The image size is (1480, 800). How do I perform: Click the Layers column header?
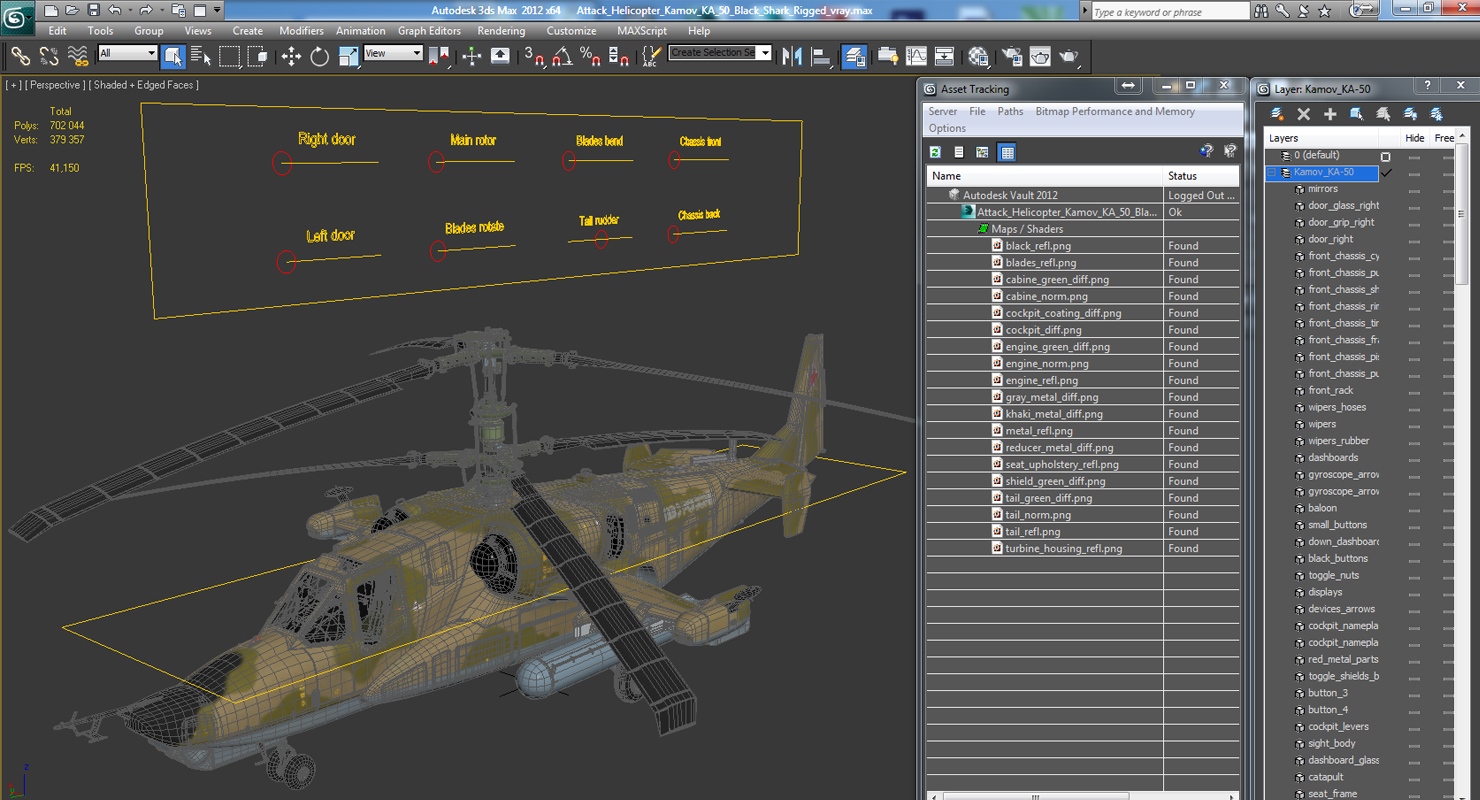[1321, 138]
